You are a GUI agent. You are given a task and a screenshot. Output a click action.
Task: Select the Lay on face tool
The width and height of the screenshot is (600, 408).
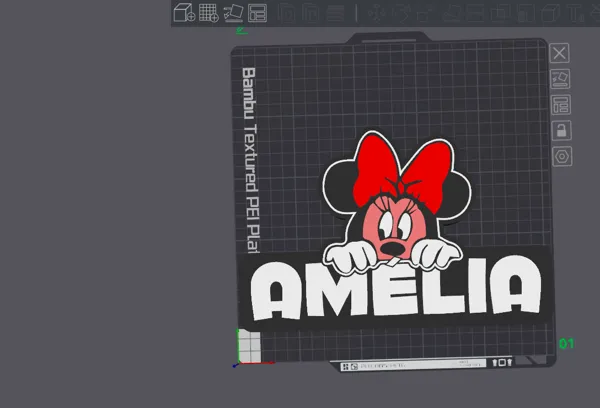452,13
